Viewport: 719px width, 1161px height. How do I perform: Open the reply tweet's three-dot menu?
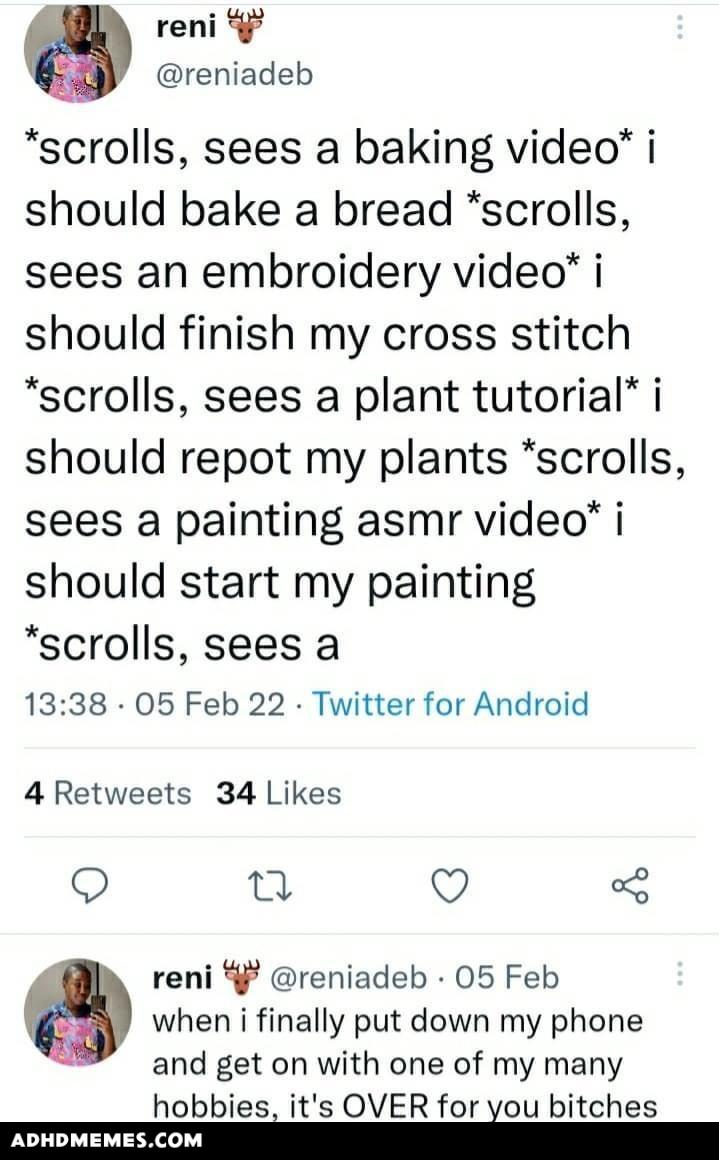tap(680, 974)
